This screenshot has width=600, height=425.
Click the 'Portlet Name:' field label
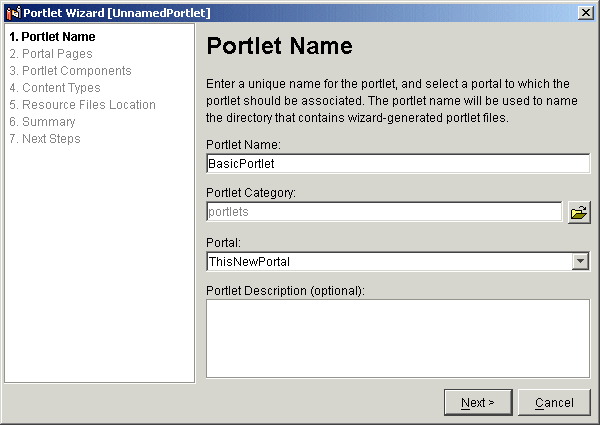pos(243,145)
